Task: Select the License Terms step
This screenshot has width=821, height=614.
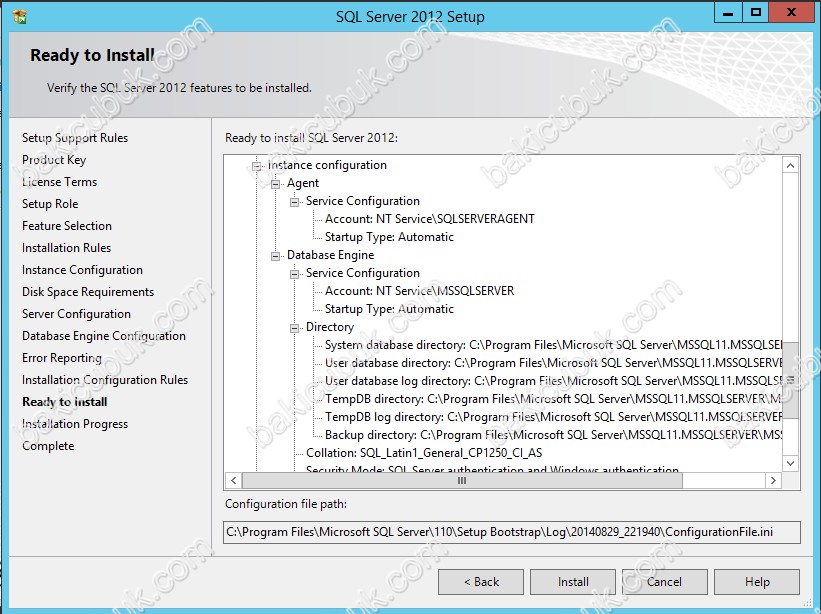Action: click(60, 182)
